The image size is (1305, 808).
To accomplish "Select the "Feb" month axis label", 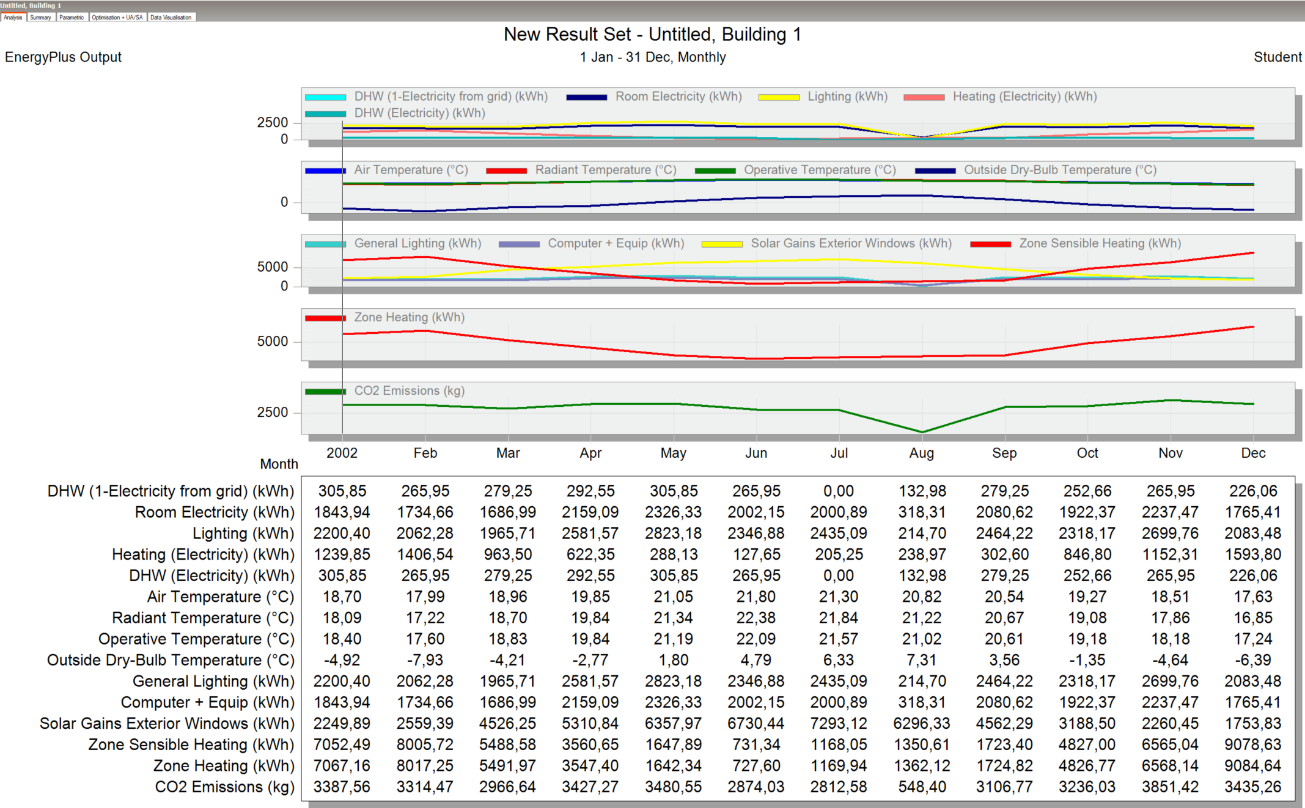I will pyautogui.click(x=425, y=453).
